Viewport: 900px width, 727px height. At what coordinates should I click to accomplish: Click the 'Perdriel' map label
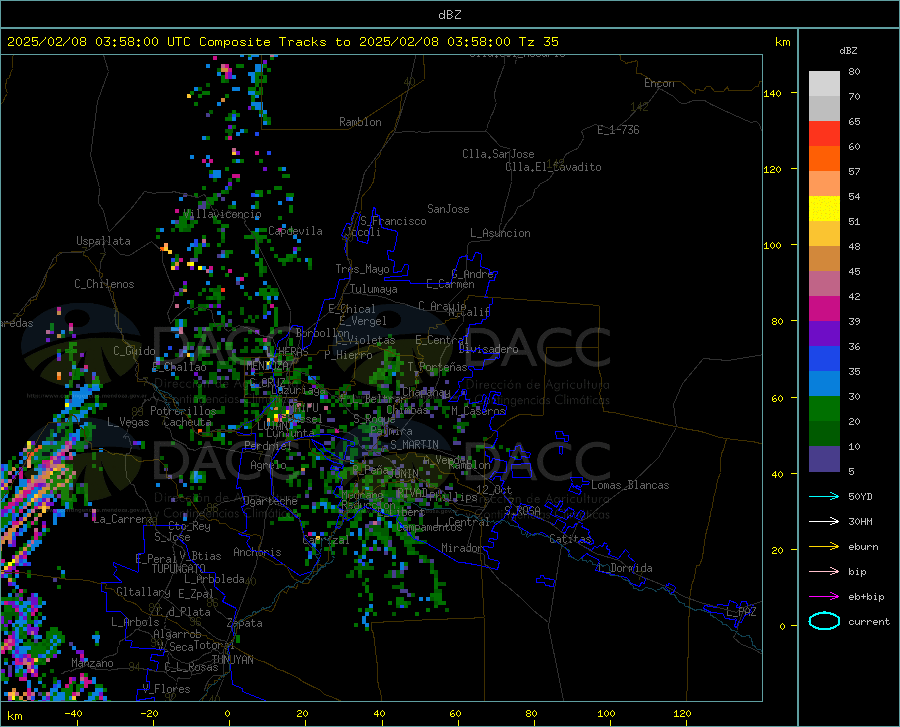click(x=268, y=445)
